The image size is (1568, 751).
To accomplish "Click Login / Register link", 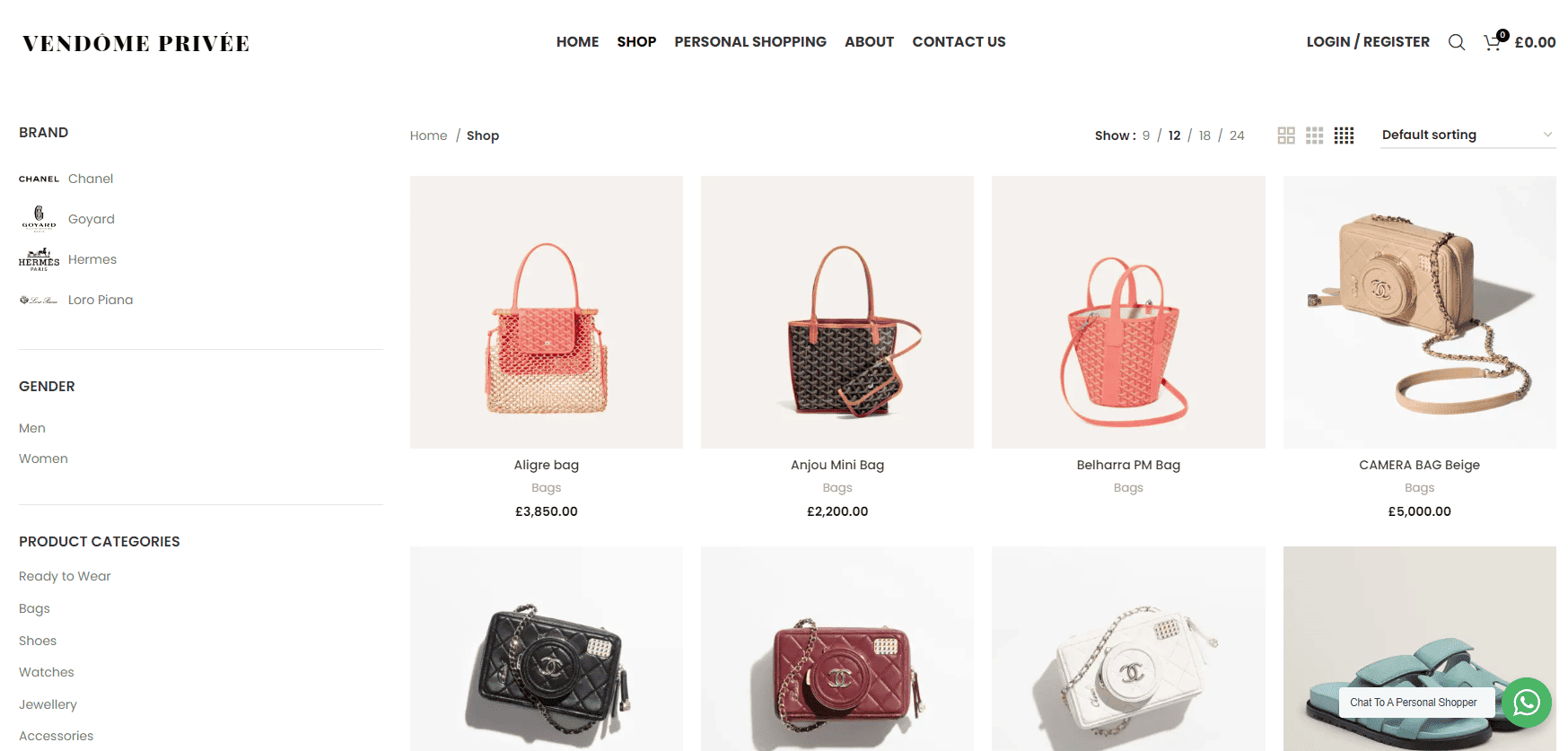I will pos(1368,42).
